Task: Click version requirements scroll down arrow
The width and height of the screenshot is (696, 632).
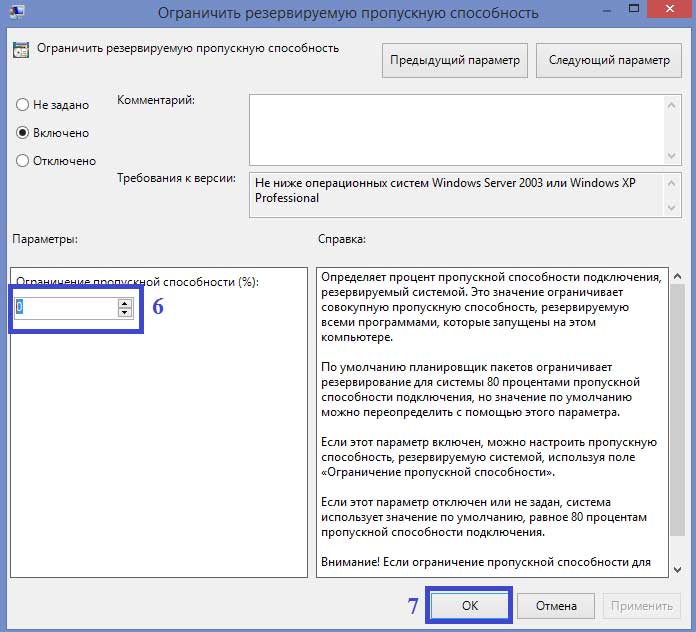Action: (x=673, y=207)
